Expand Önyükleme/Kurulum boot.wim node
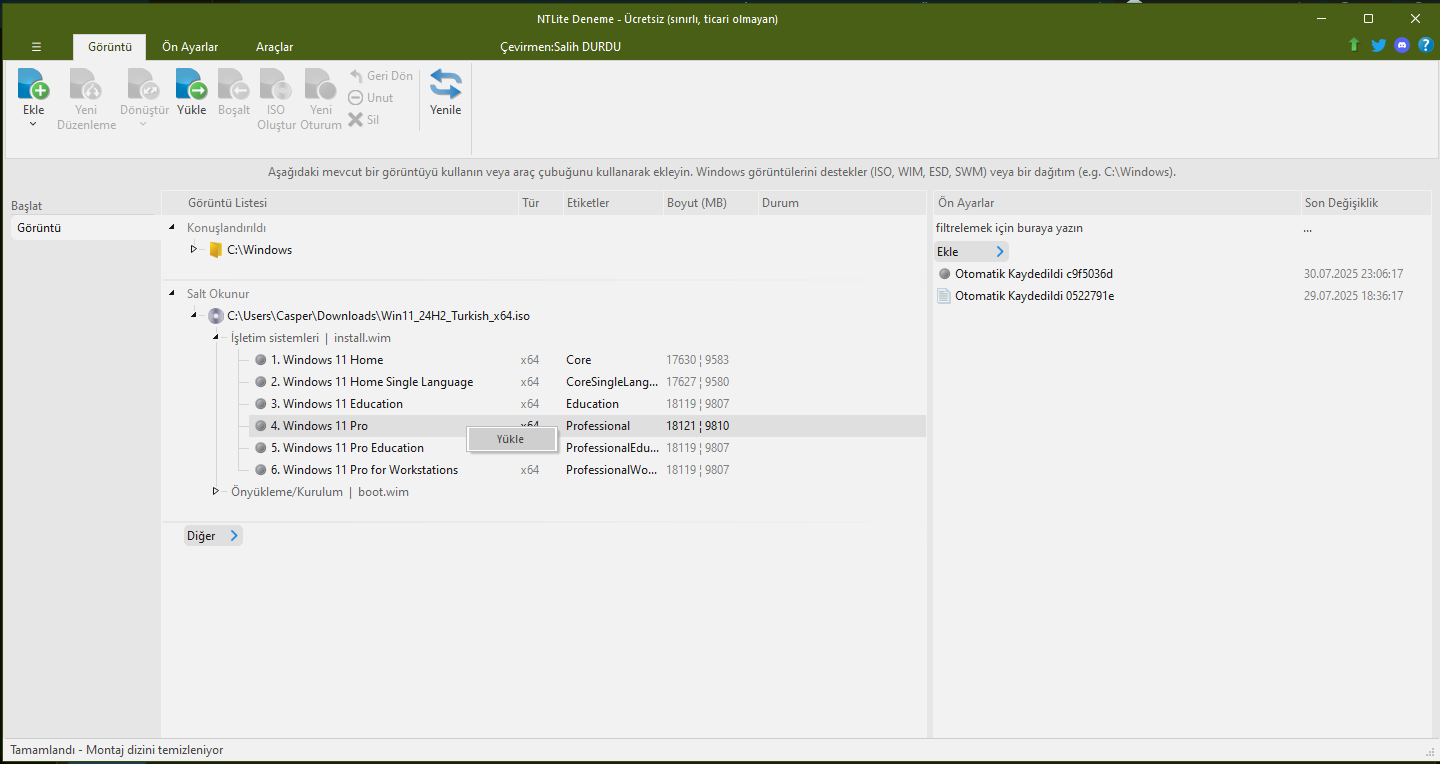The image size is (1440, 764). pos(215,492)
